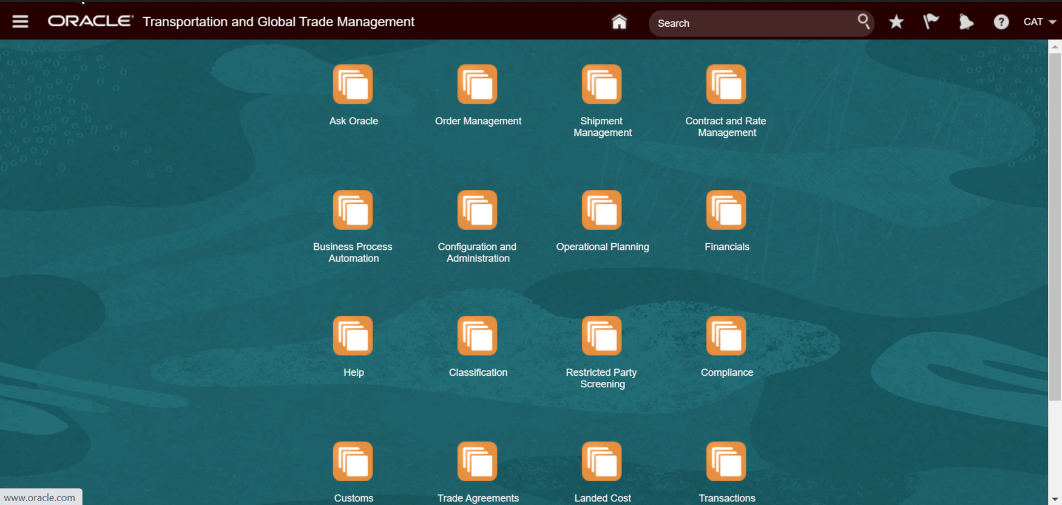Open the Operational Planning tile icon
The height and width of the screenshot is (505, 1062).
[602, 210]
